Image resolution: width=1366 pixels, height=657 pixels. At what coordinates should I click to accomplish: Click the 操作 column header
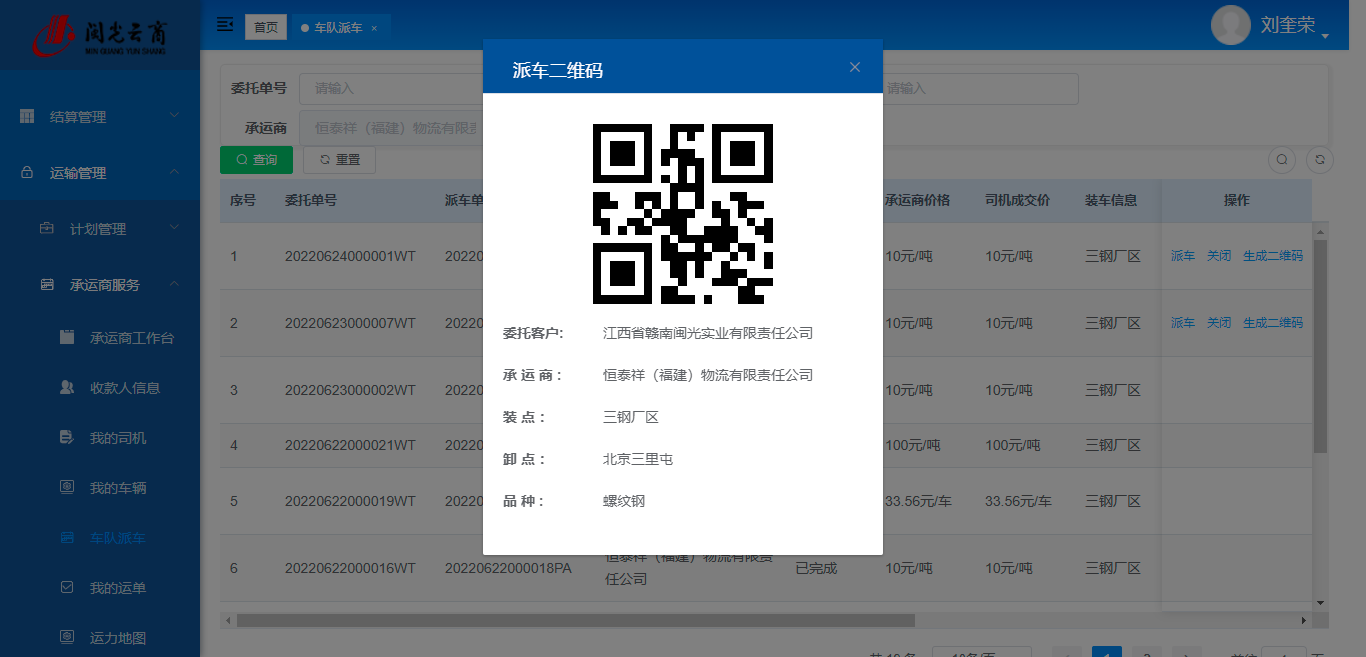(x=1237, y=200)
